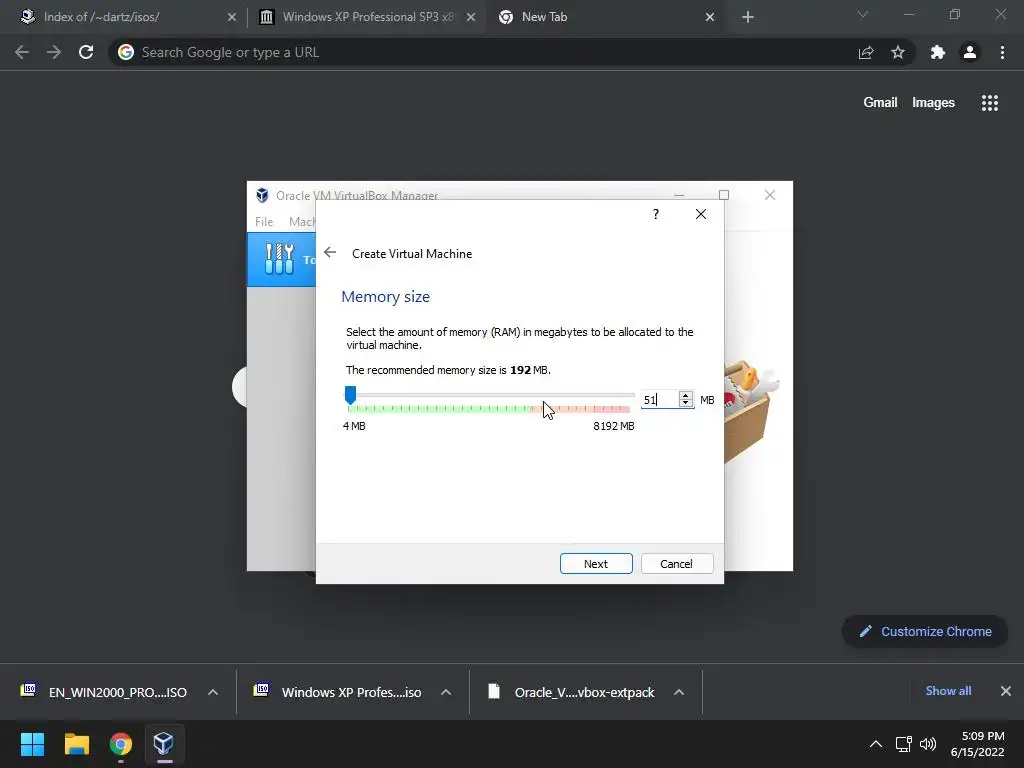Click the Next button
Image resolution: width=1024 pixels, height=768 pixels.
pos(596,564)
